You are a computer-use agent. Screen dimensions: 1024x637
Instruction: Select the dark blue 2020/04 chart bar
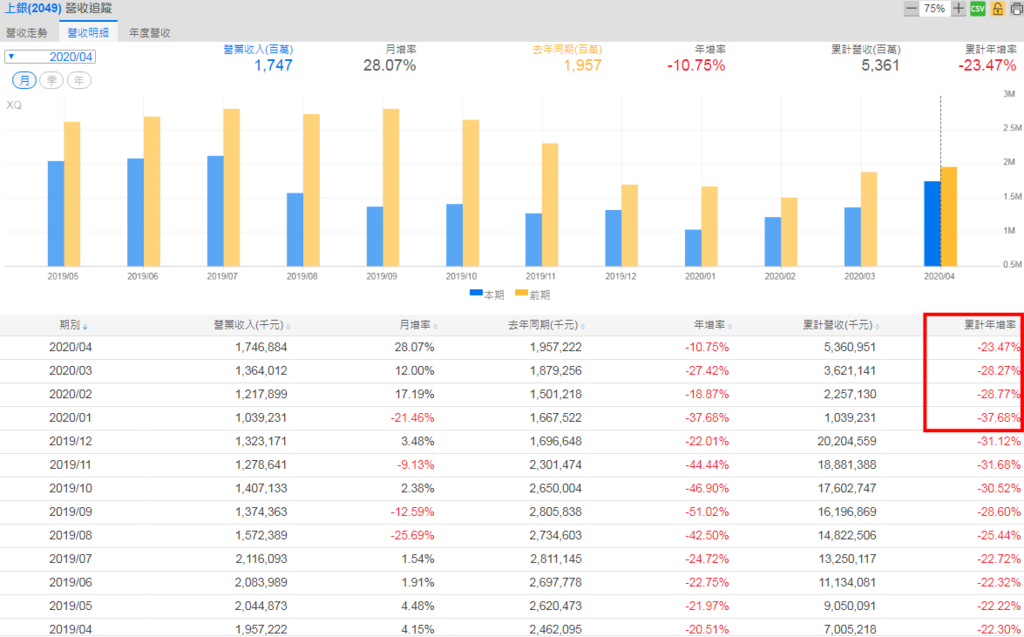coord(932,223)
